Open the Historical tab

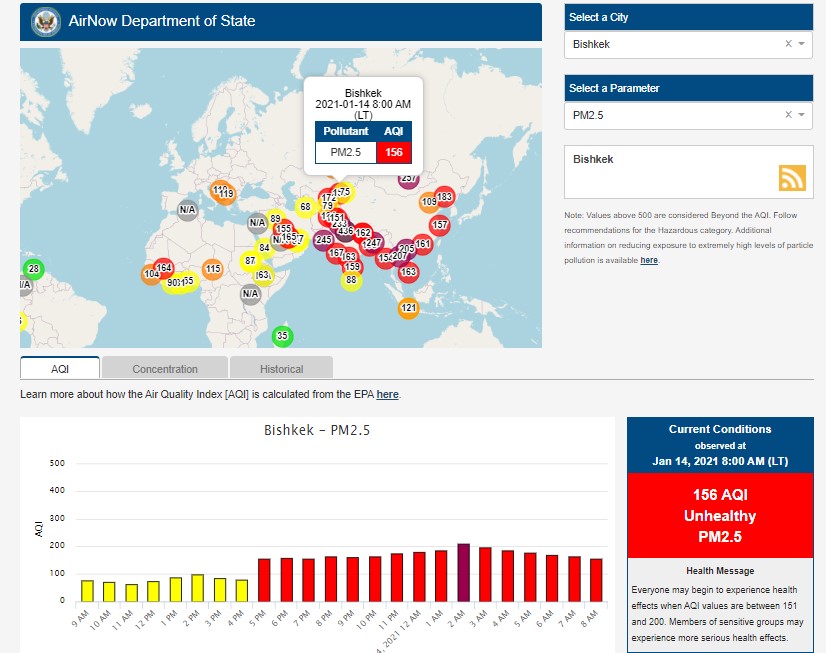click(281, 369)
